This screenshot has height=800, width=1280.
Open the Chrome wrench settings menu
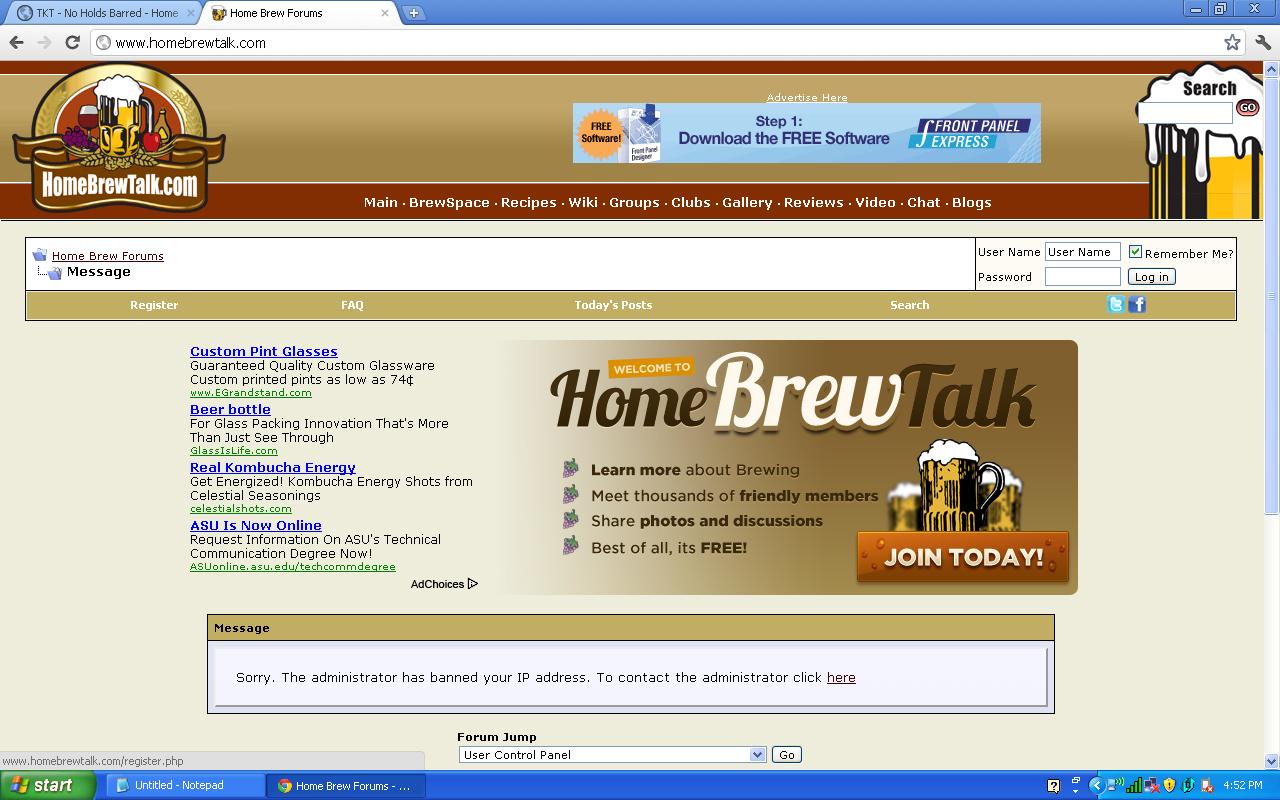[x=1263, y=42]
